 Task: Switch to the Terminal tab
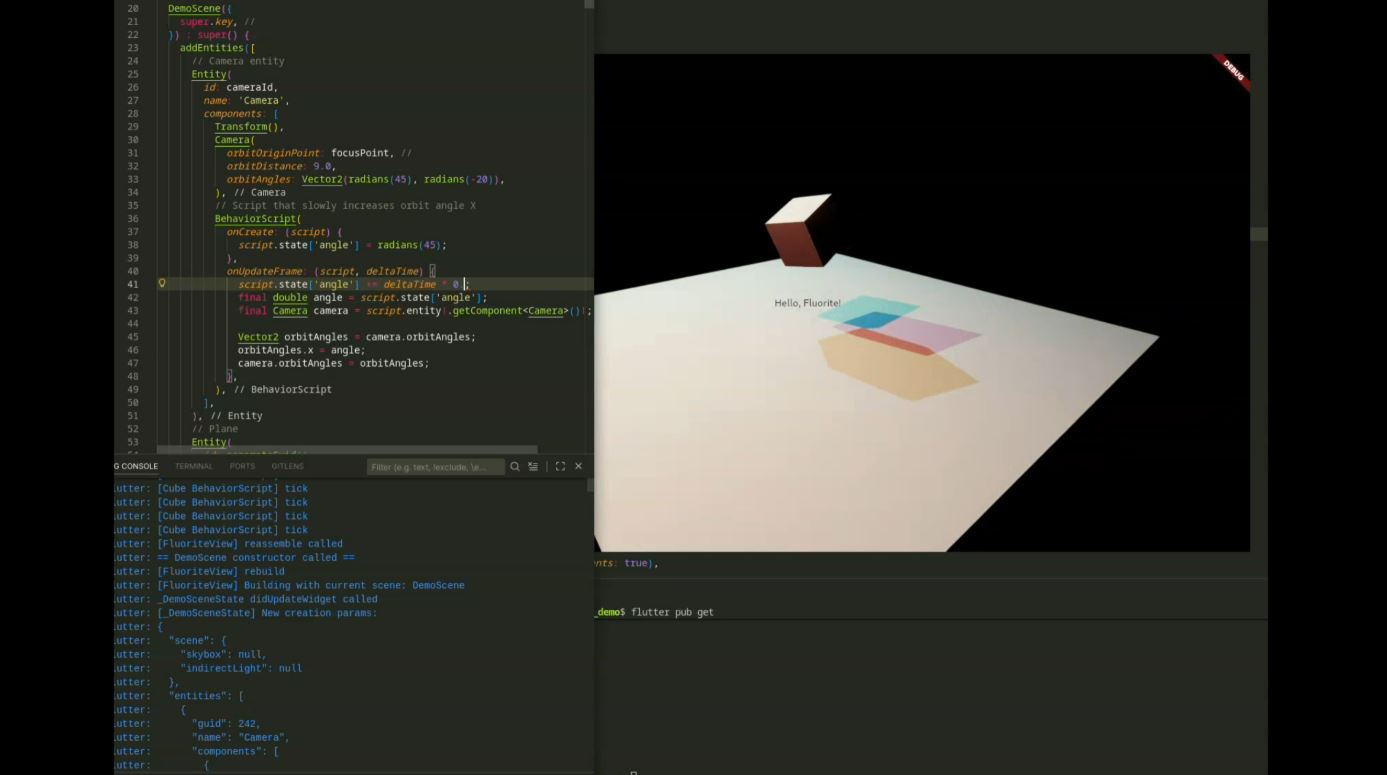[193, 467]
